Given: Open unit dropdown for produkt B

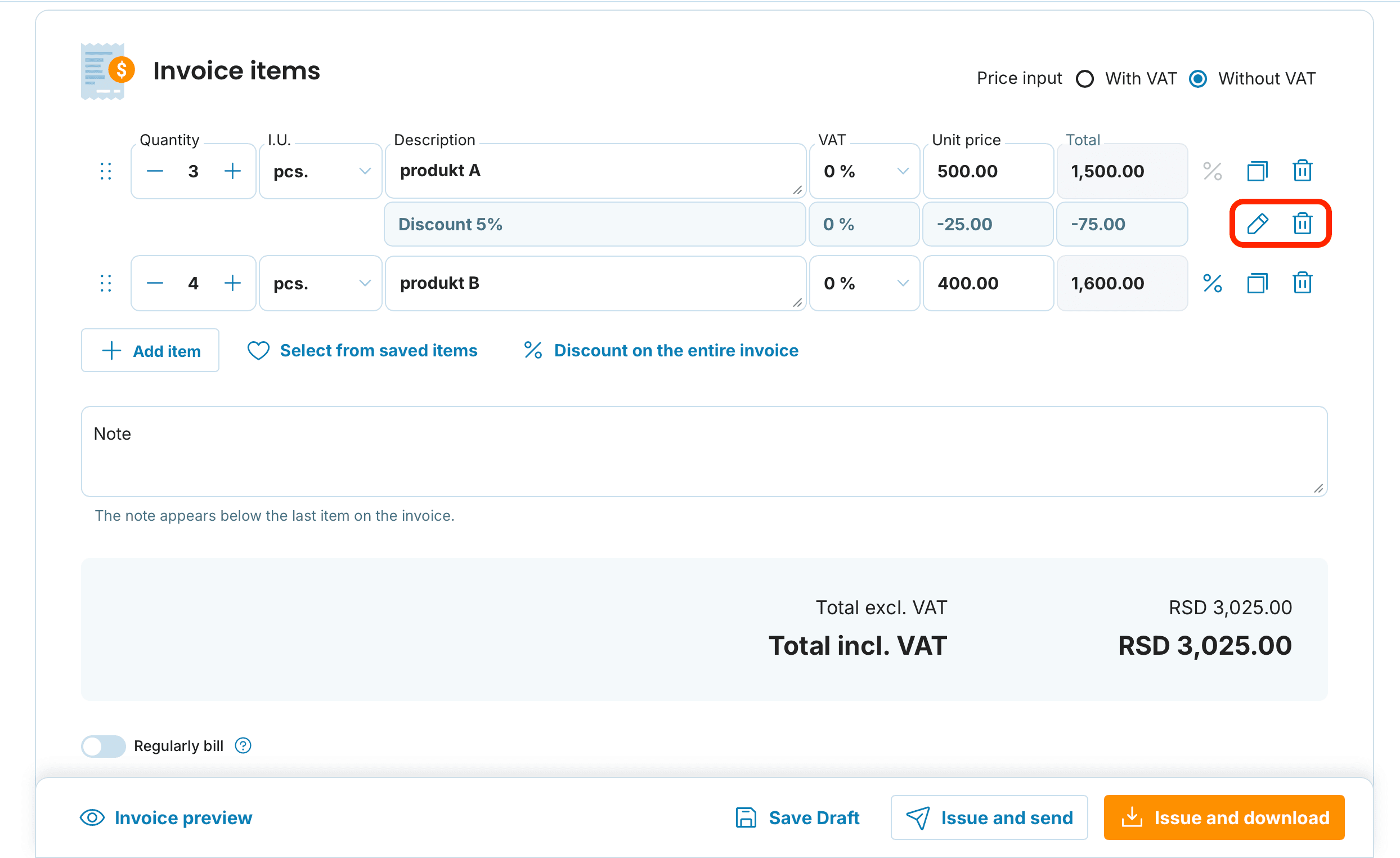Looking at the screenshot, I should tap(320, 283).
